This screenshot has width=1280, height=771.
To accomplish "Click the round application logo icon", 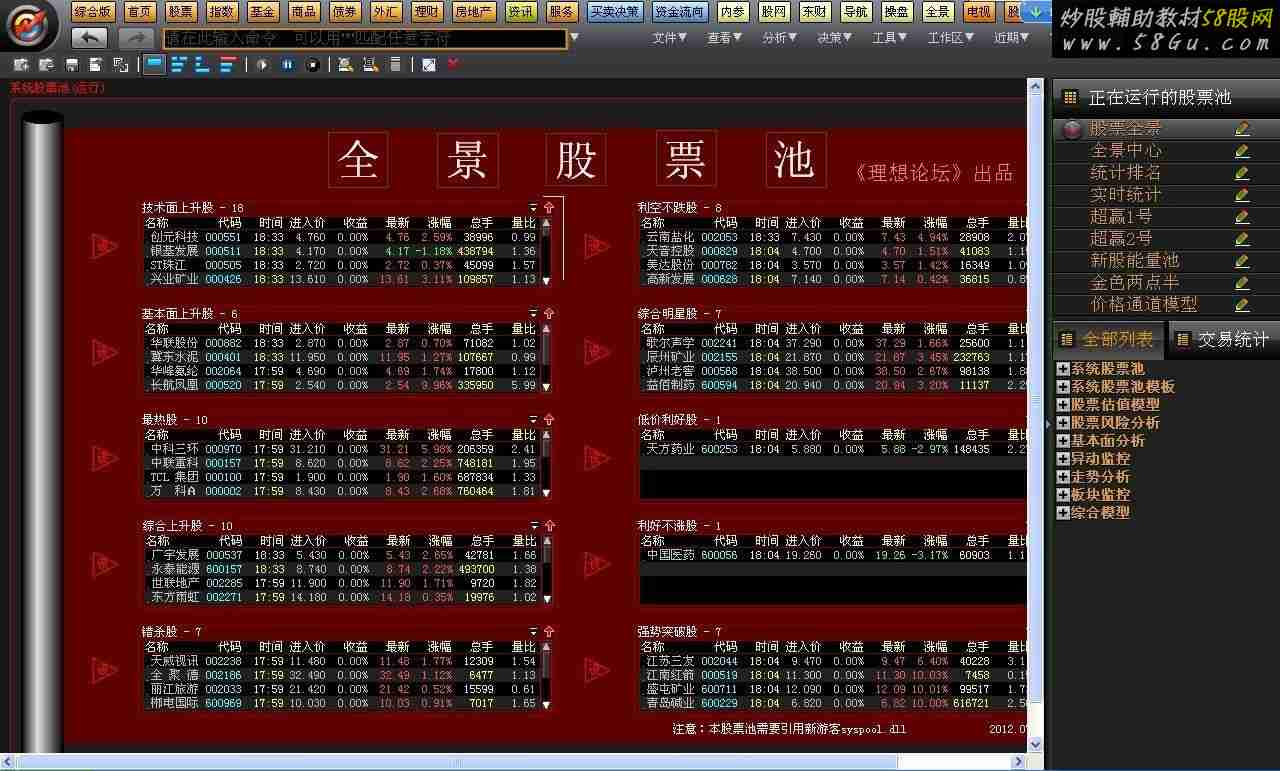I will pos(32,27).
